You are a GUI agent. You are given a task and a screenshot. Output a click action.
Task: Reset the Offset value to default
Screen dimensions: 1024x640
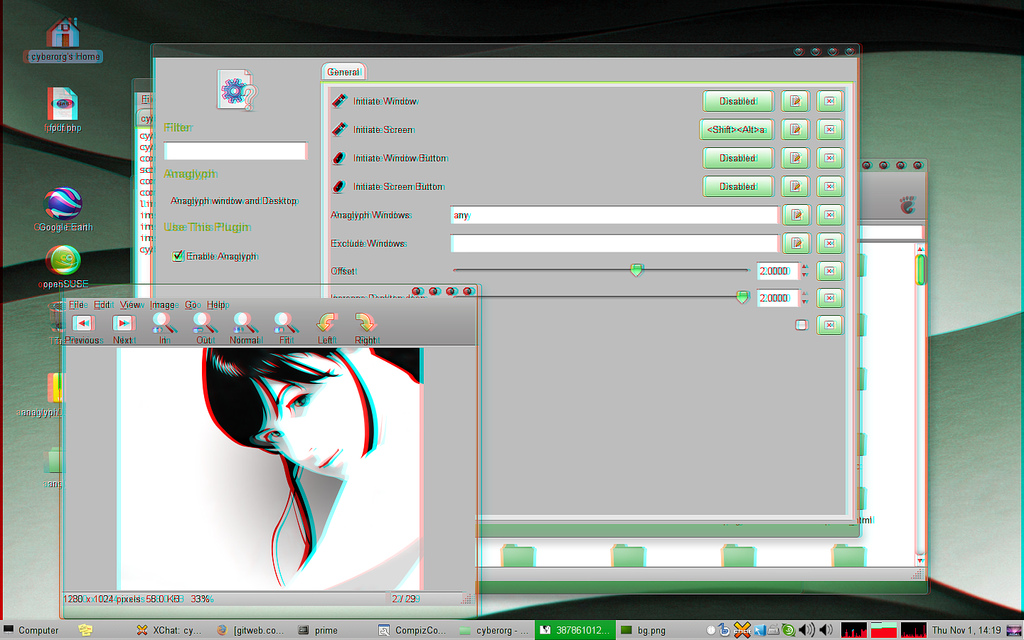[829, 270]
